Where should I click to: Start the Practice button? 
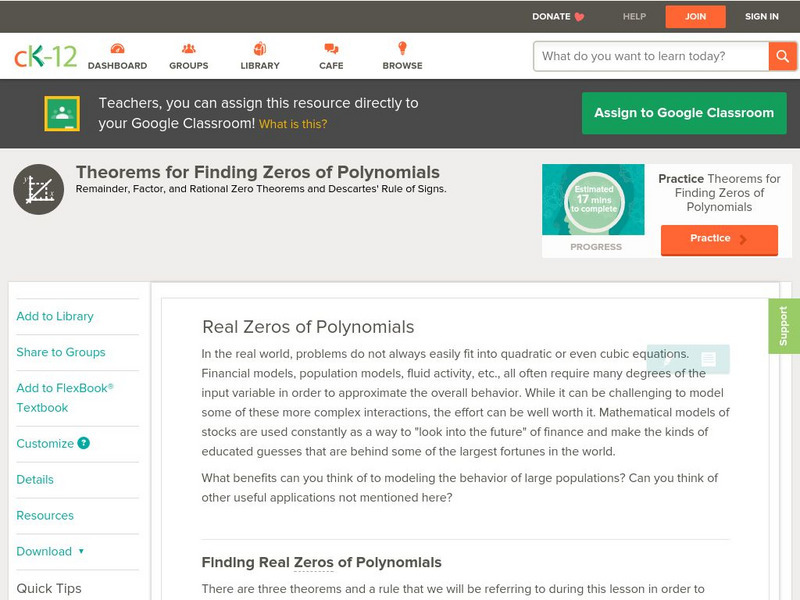tap(719, 239)
